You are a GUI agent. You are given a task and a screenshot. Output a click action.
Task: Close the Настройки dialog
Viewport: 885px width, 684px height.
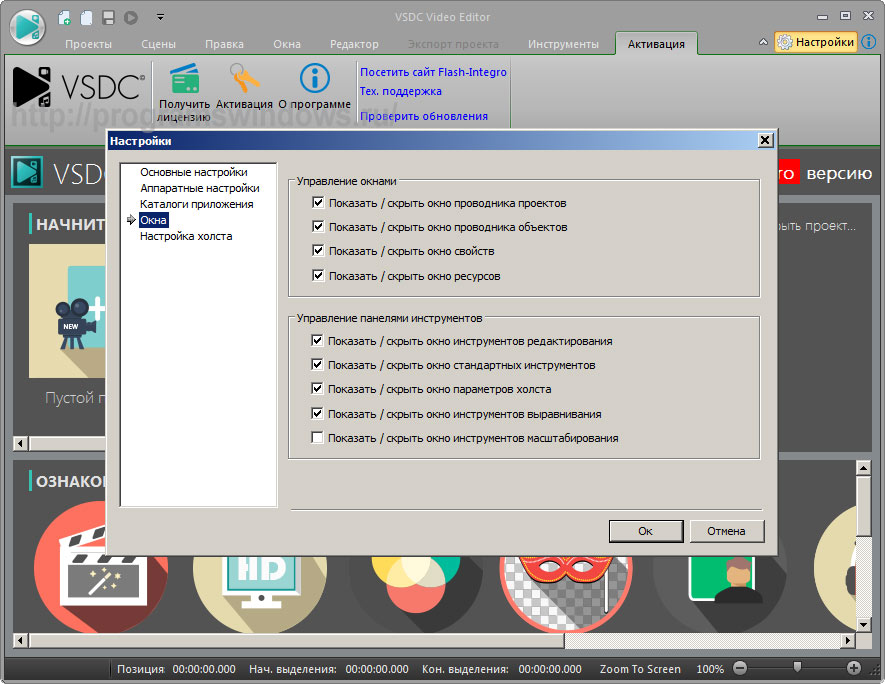pyautogui.click(x=765, y=140)
